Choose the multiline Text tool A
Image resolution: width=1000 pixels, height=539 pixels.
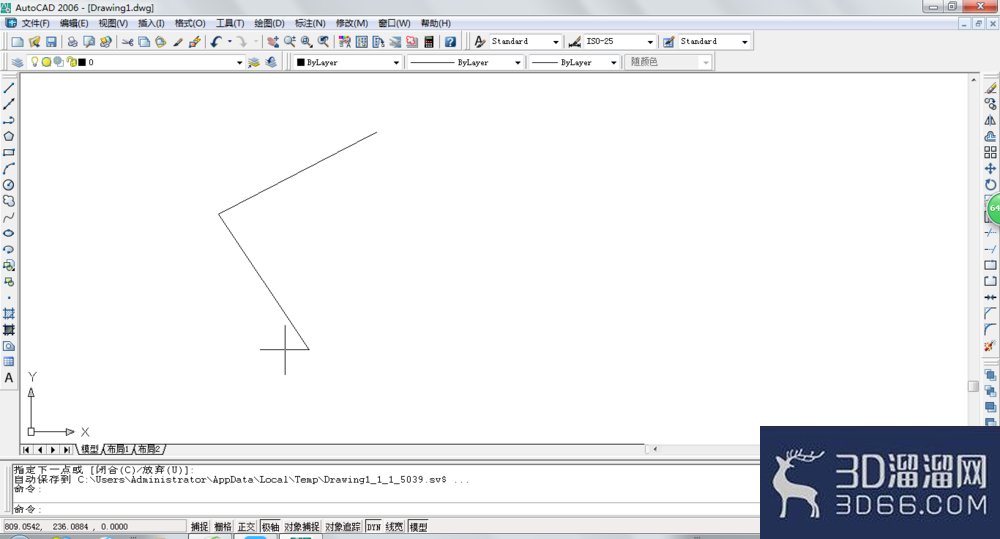[9, 378]
